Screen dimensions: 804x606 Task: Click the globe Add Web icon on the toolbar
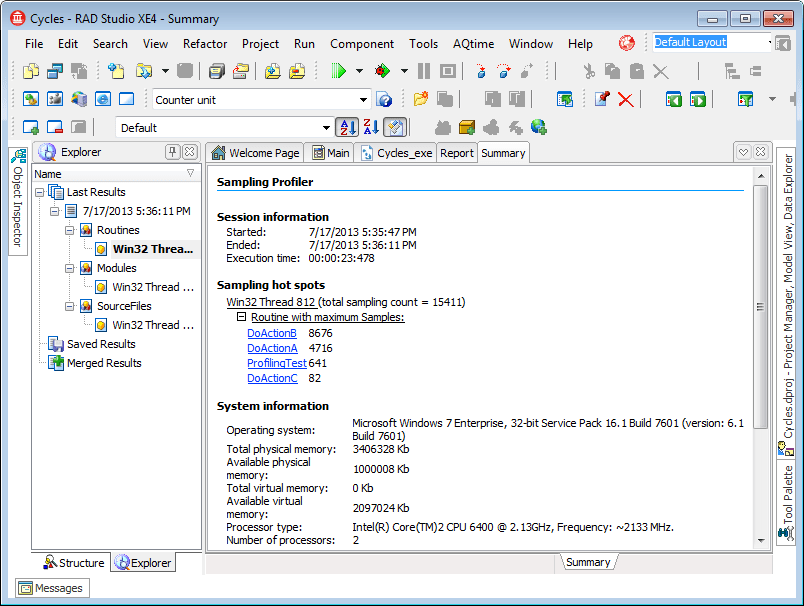pyautogui.click(x=537, y=126)
